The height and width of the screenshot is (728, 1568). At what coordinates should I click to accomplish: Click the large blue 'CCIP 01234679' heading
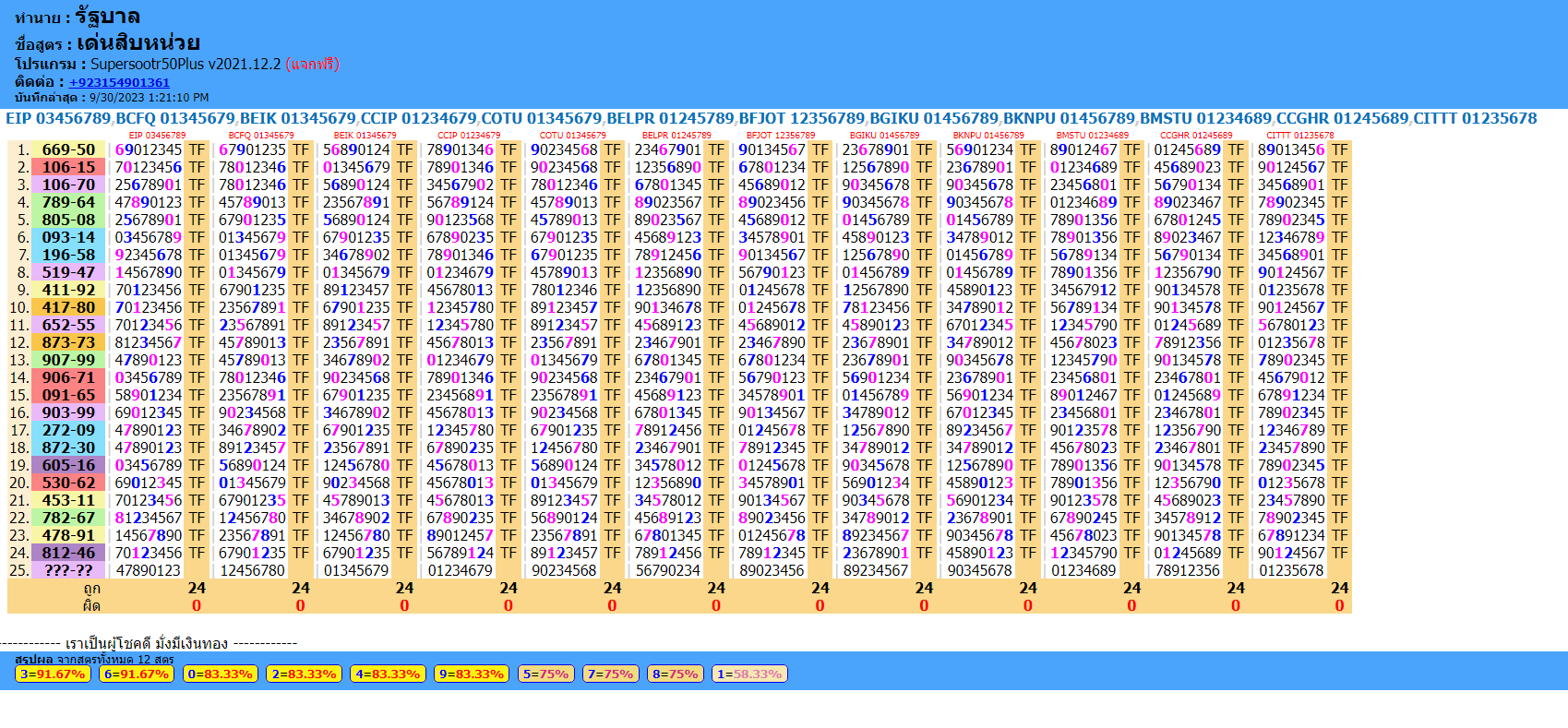point(419,118)
